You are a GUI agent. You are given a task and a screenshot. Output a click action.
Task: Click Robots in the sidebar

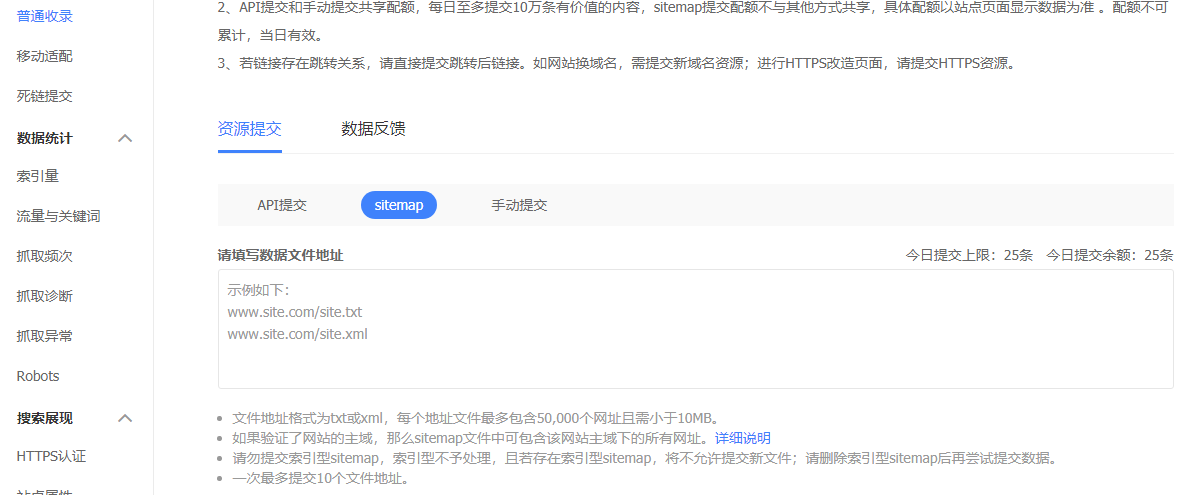click(x=38, y=376)
